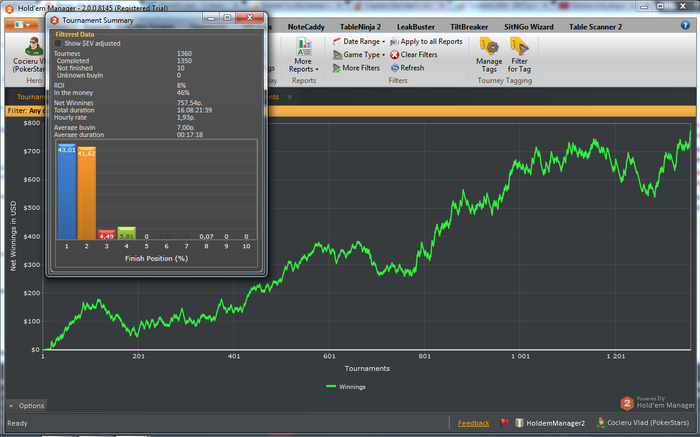Minimize the Tournament Summary window
Viewport: 700px width, 437px height.
coord(211,17)
